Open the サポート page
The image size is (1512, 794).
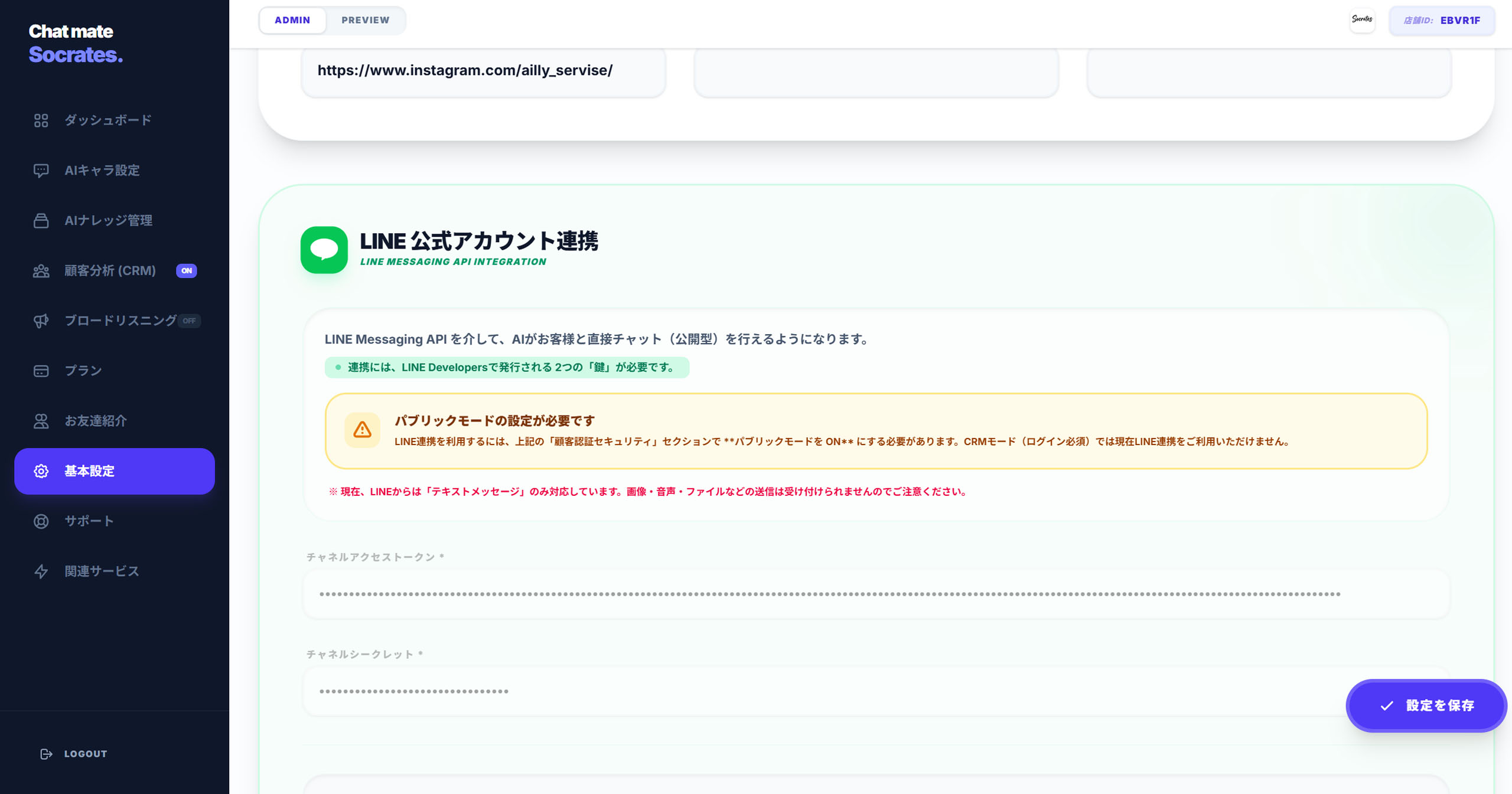pyautogui.click(x=115, y=521)
